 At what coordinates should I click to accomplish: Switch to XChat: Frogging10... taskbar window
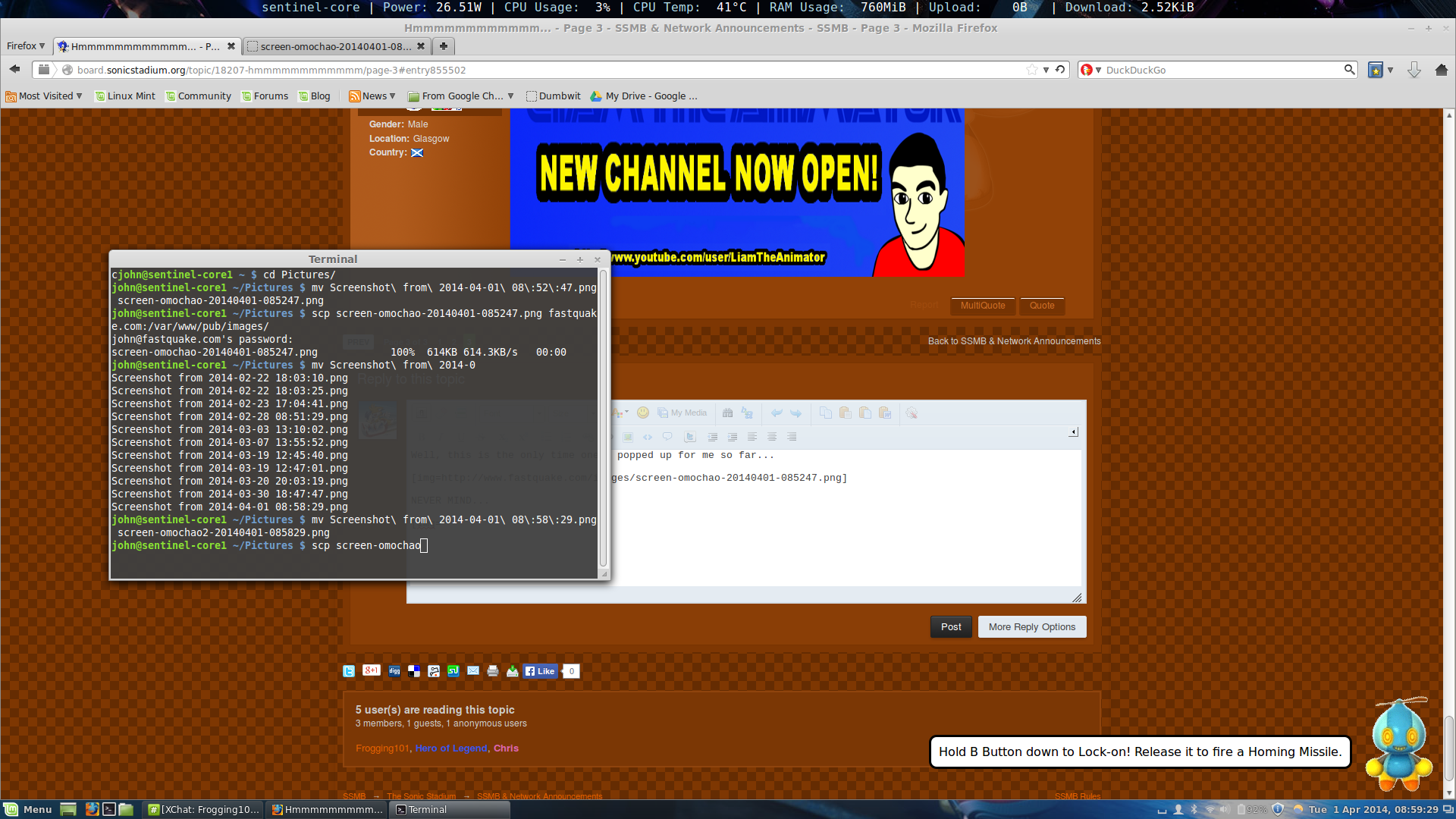click(x=204, y=810)
